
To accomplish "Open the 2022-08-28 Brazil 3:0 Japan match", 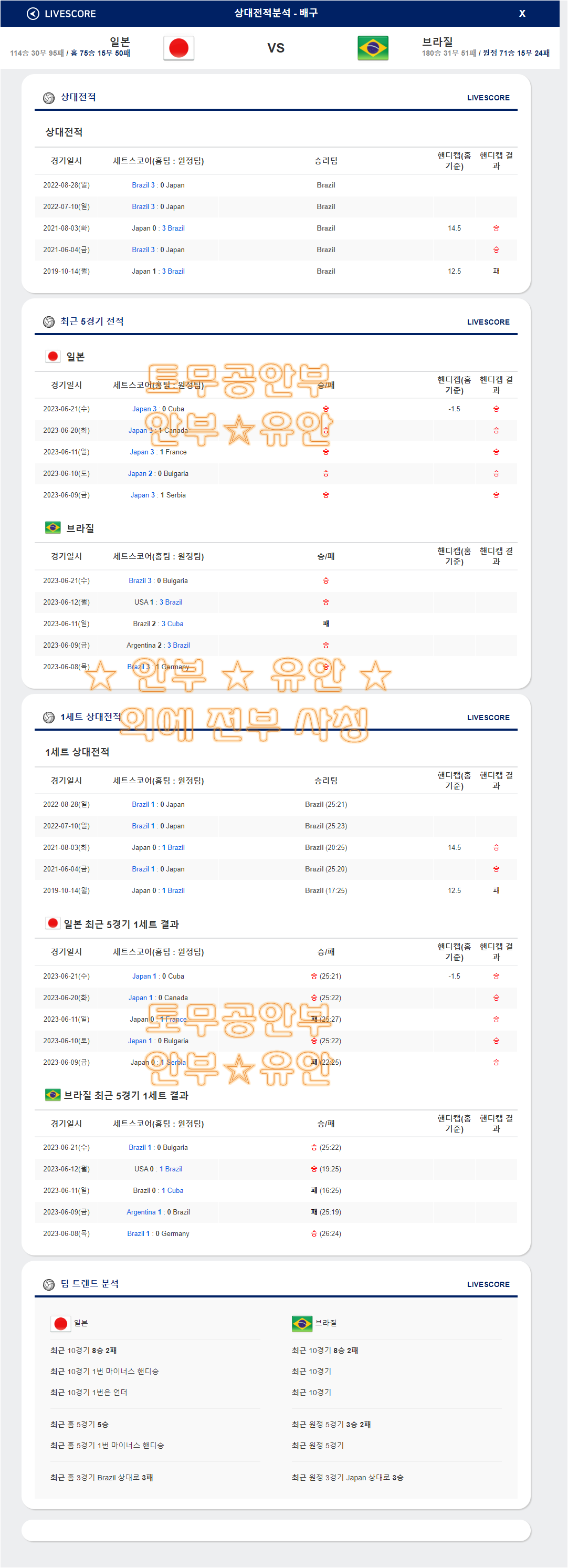I will [158, 185].
